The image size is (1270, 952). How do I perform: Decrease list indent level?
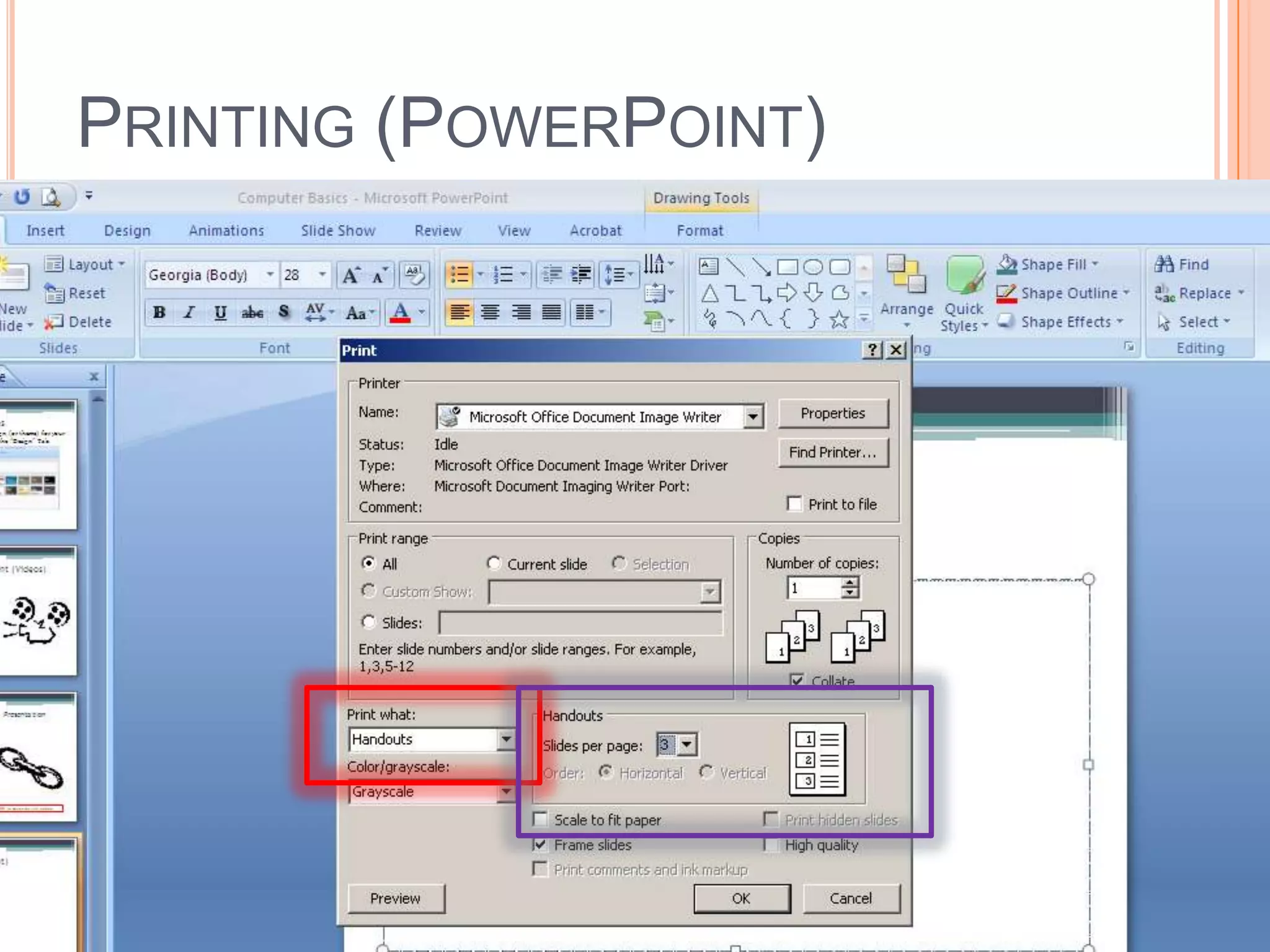click(552, 275)
